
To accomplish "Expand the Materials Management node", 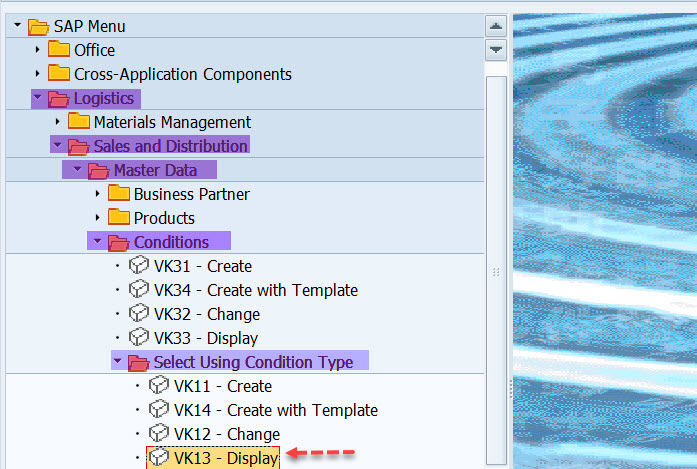I will (58, 122).
